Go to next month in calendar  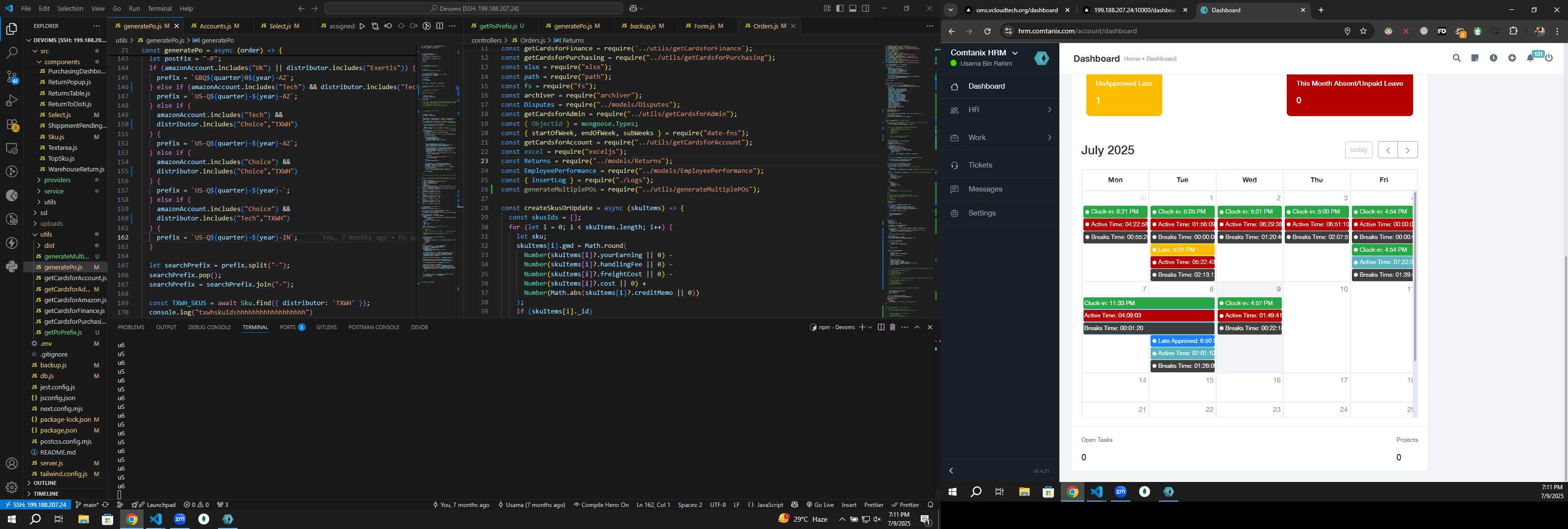(1407, 150)
